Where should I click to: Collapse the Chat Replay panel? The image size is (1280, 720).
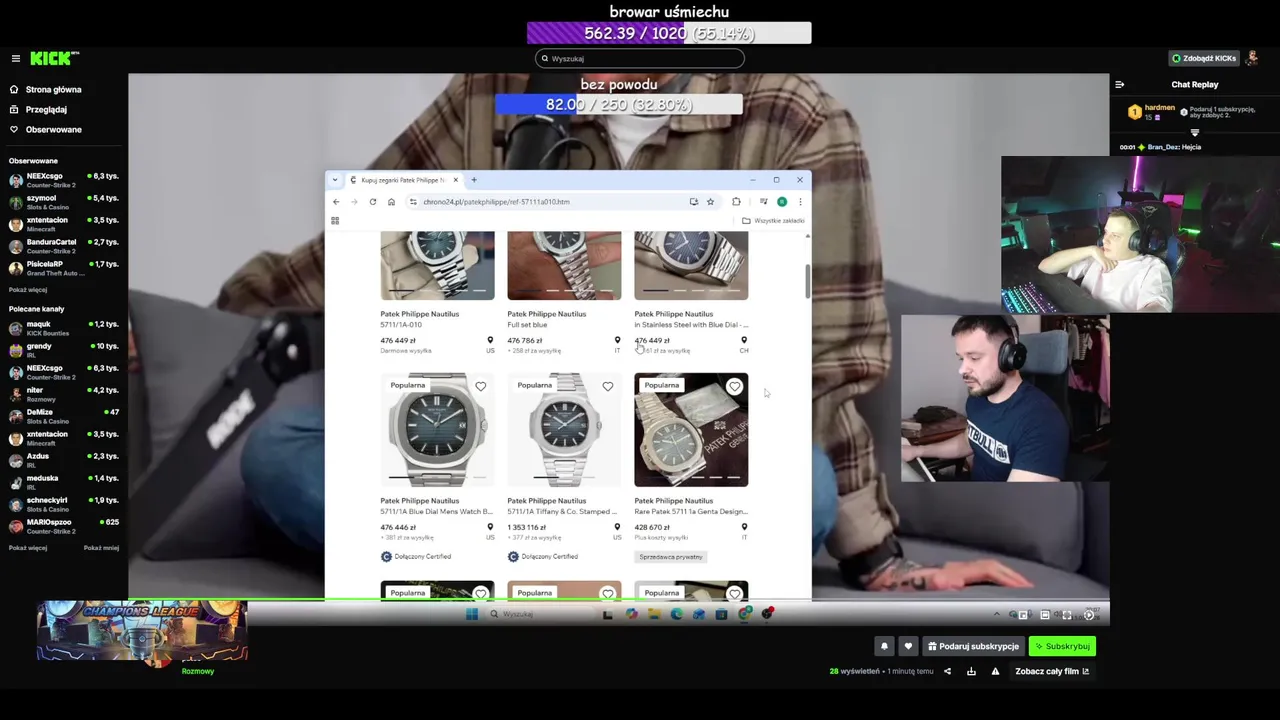click(x=1120, y=84)
